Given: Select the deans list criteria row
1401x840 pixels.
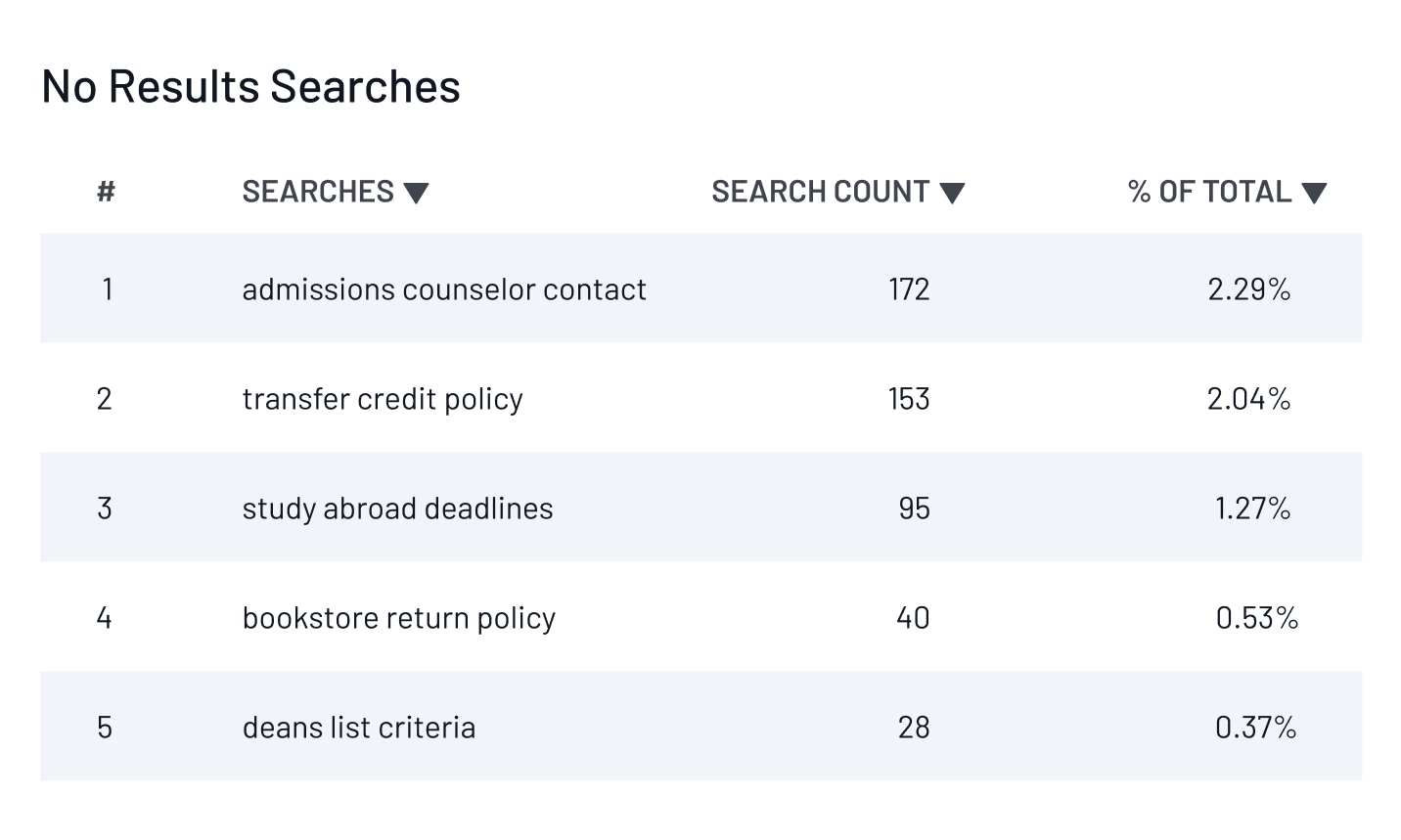Looking at the screenshot, I should 358,727.
